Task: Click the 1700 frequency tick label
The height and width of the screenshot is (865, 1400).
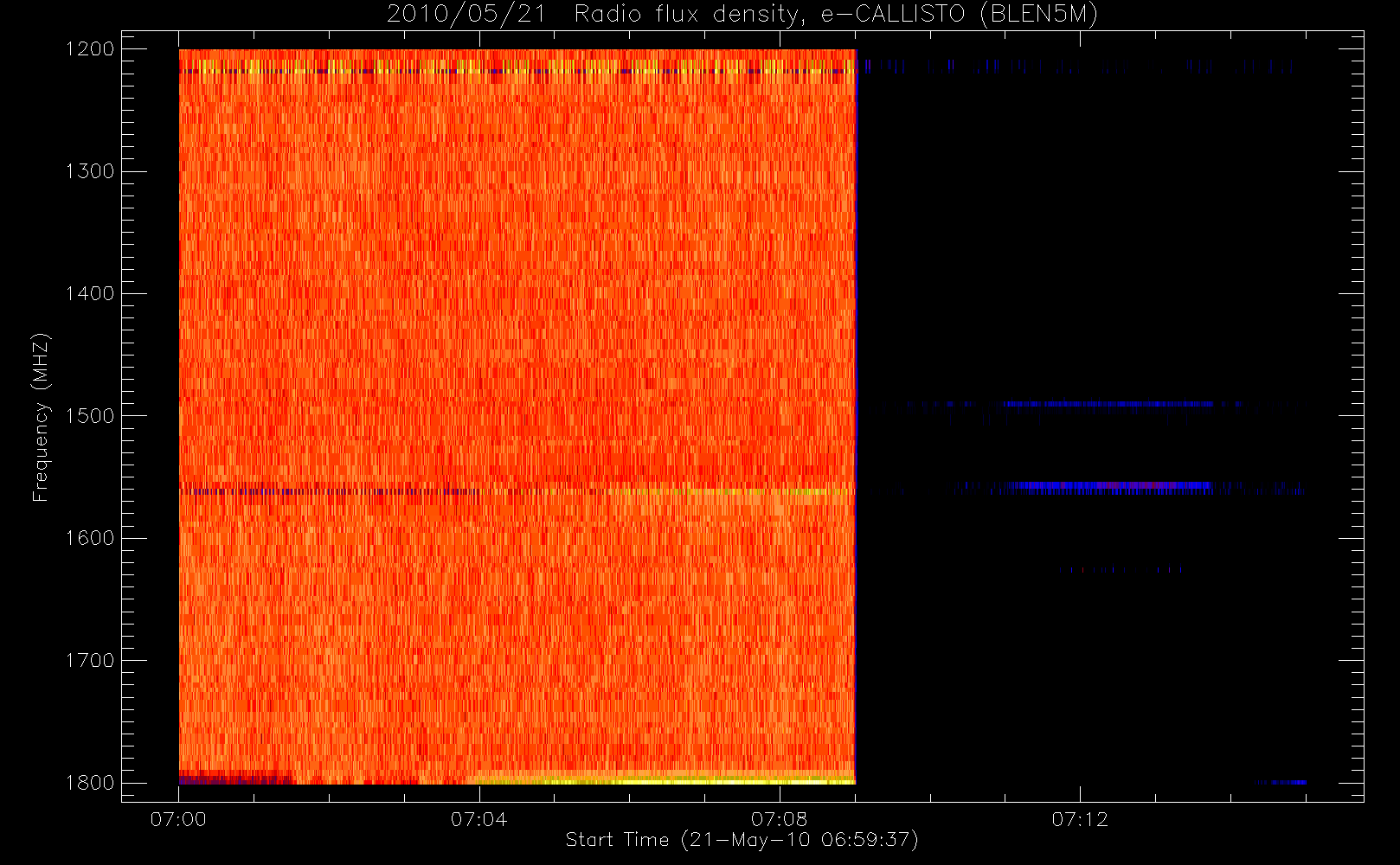Action: point(91,661)
